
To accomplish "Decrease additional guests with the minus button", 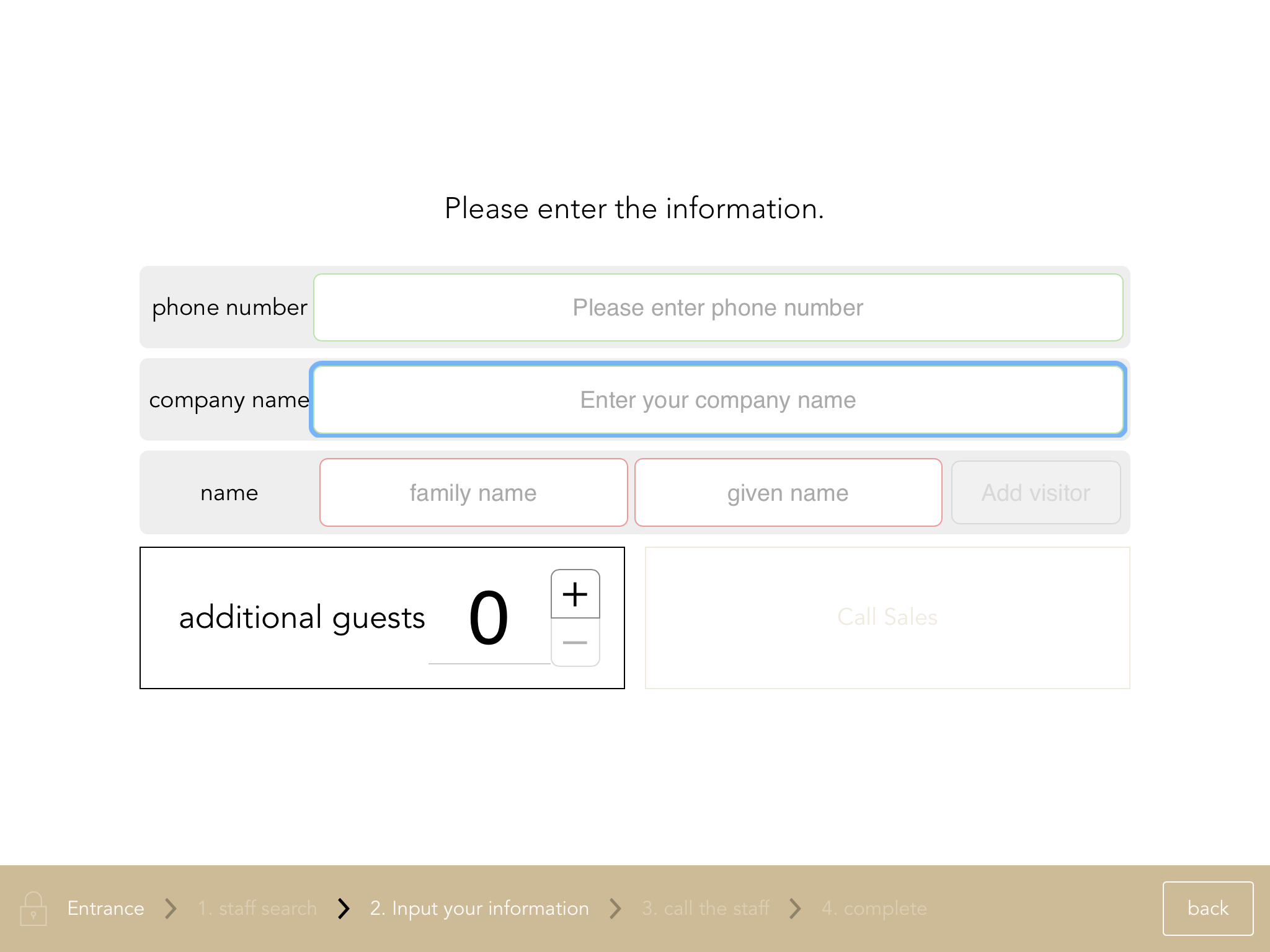I will (575, 643).
